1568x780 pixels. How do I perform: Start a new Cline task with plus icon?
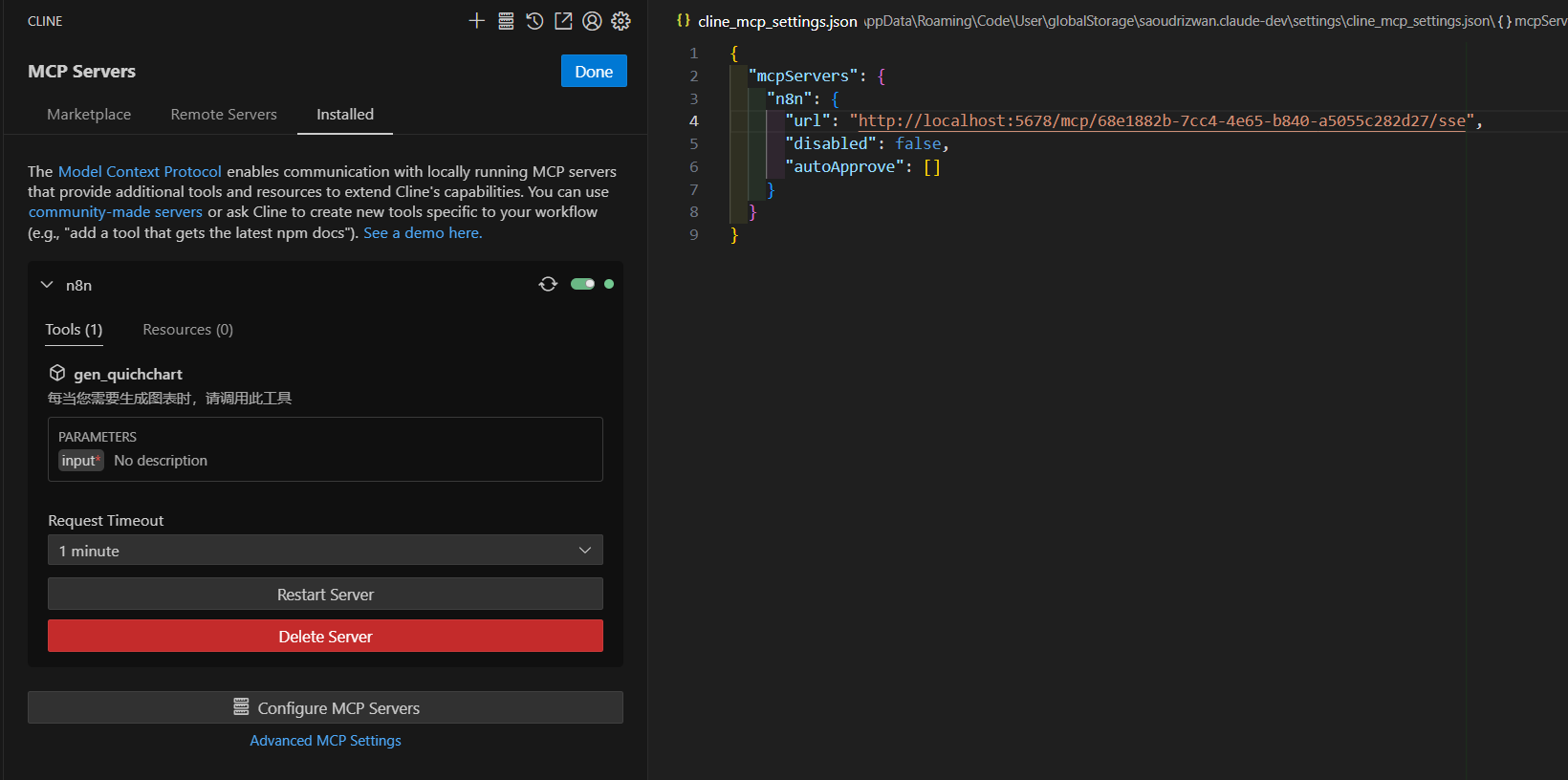click(477, 21)
